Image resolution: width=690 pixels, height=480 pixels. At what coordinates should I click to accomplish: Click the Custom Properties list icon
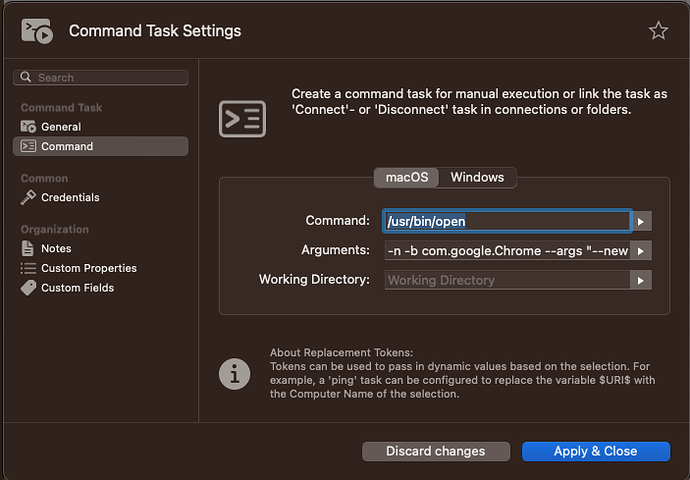tap(28, 268)
